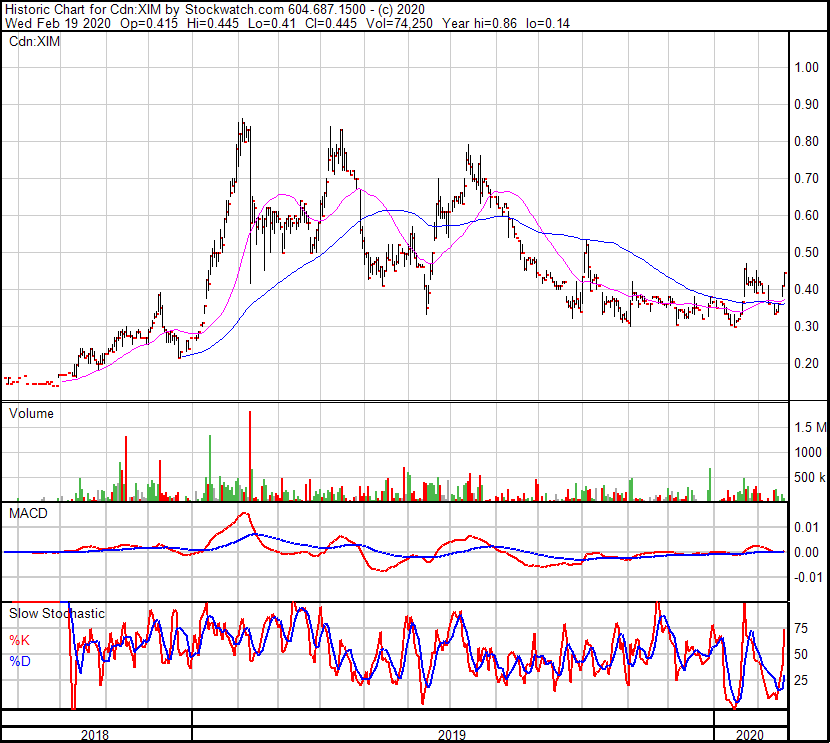
Task: Click the MACD -0.01 axis label
Action: click(808, 577)
